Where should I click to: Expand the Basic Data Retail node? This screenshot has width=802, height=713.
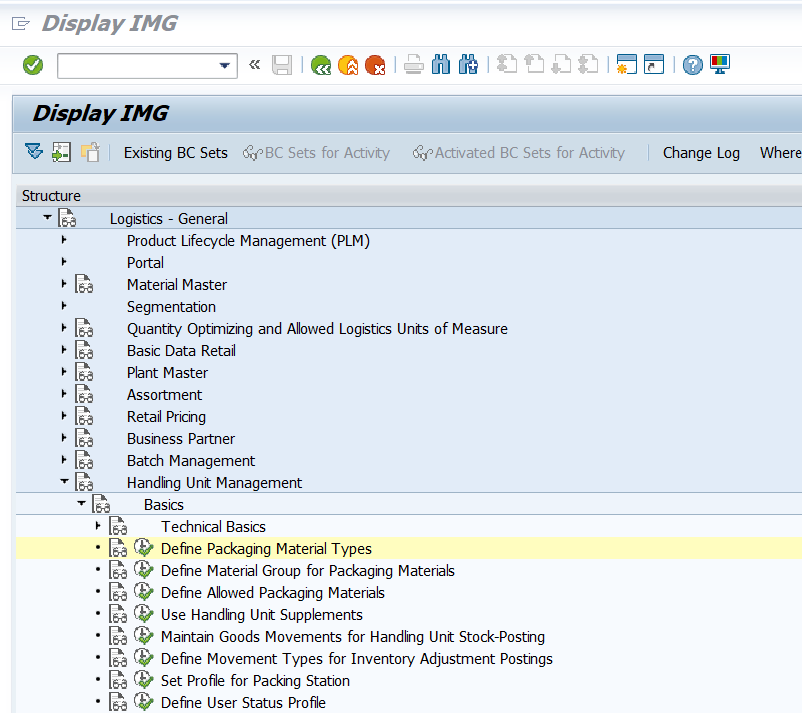tap(64, 349)
